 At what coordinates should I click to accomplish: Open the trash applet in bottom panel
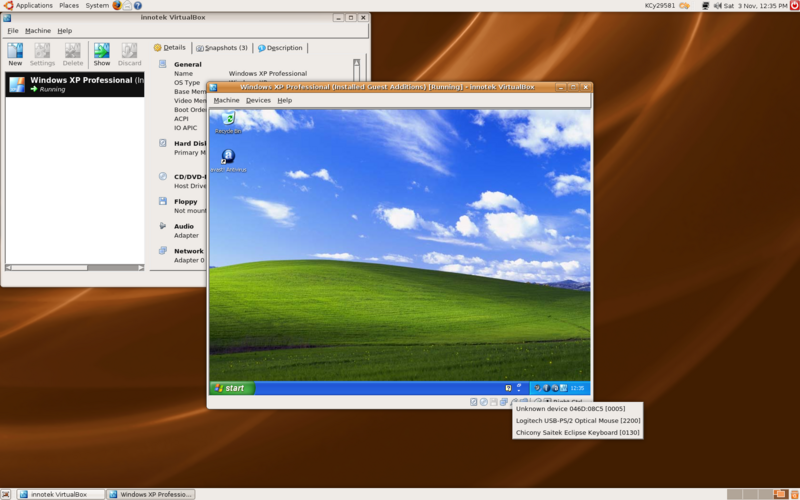[x=794, y=494]
